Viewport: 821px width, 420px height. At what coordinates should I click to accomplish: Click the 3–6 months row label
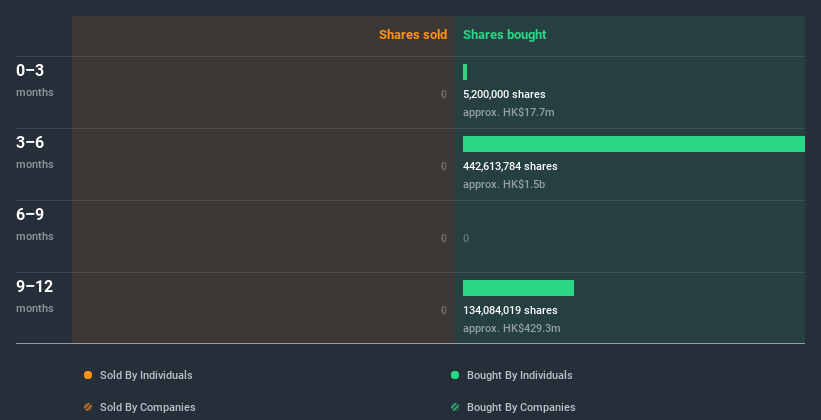tap(35, 152)
